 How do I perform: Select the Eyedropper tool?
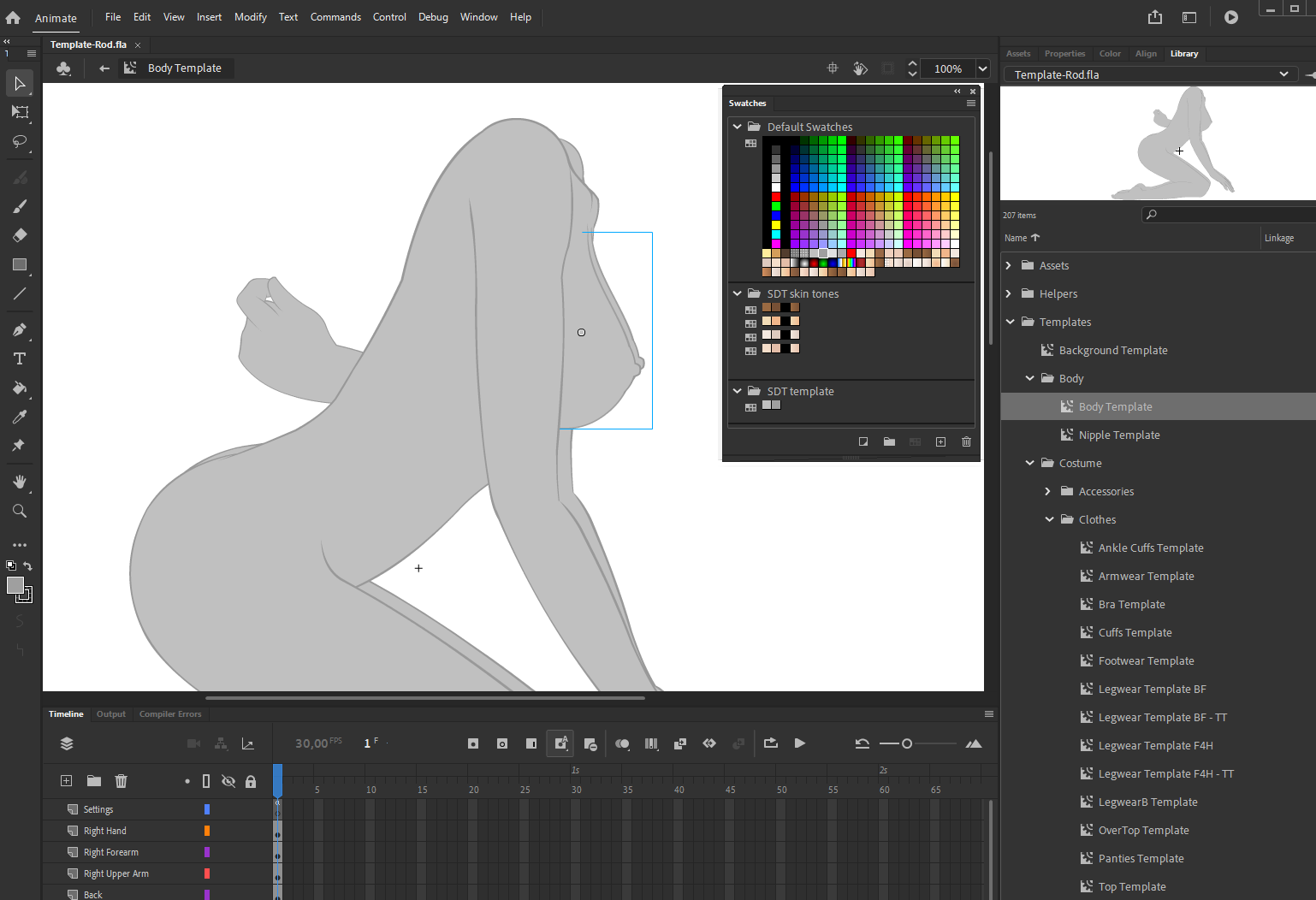pyautogui.click(x=19, y=417)
